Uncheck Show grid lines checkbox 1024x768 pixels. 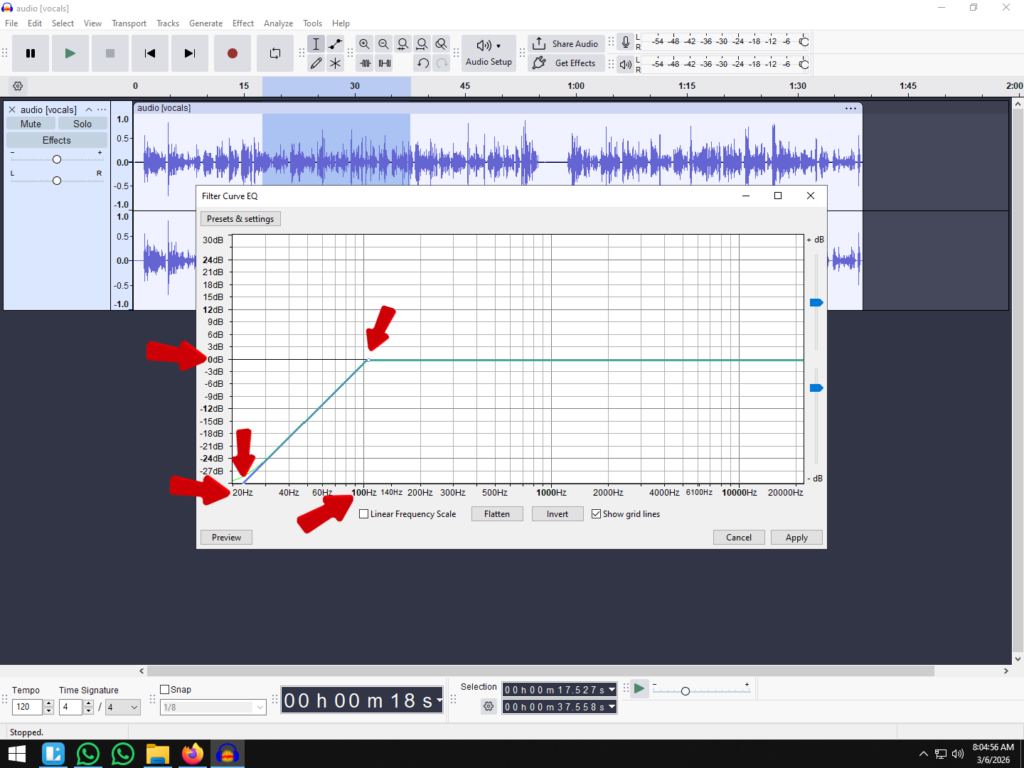coord(596,514)
